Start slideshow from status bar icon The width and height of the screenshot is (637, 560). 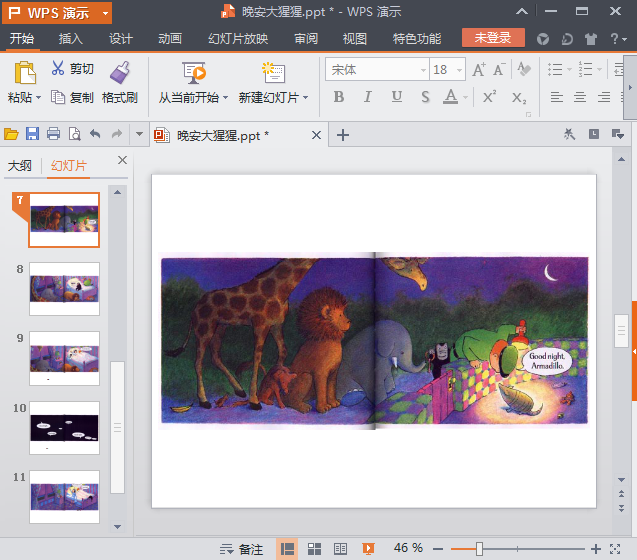(368, 549)
